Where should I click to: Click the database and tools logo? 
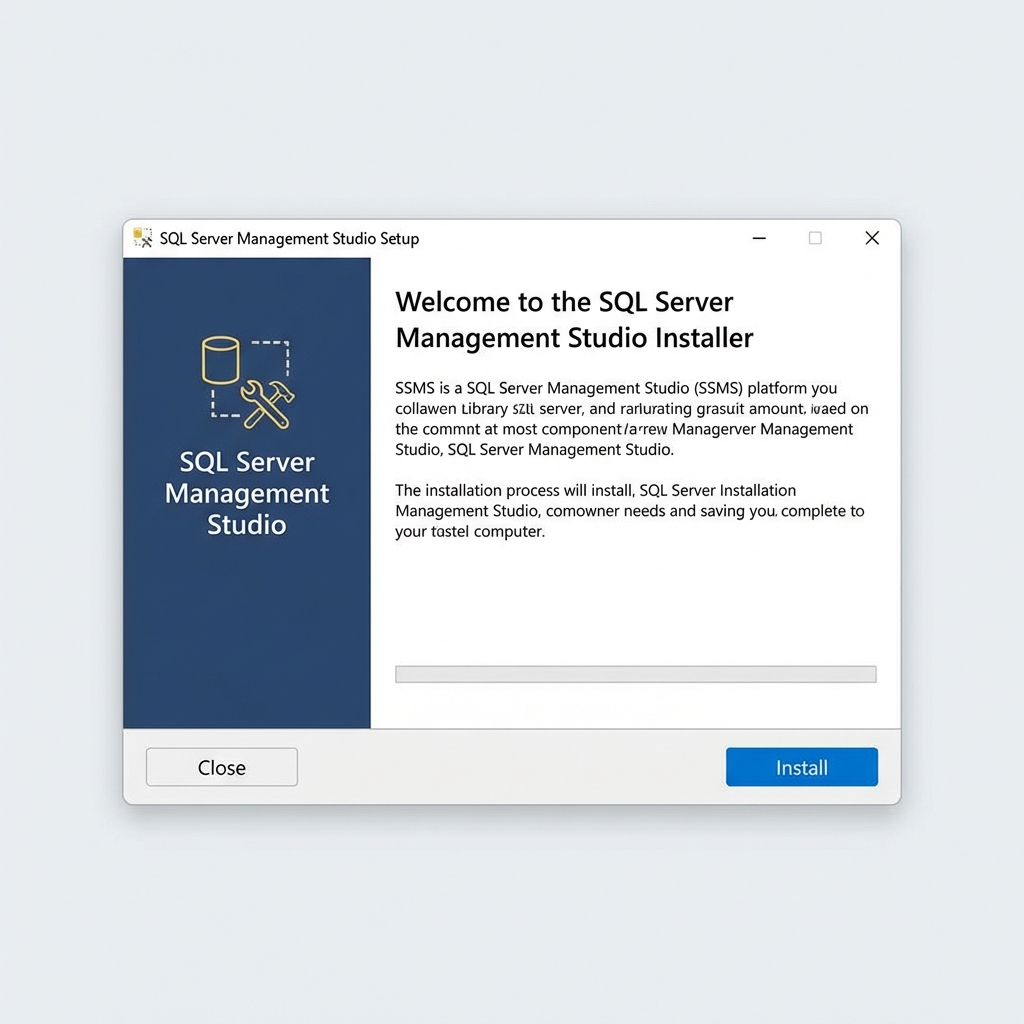coord(248,383)
